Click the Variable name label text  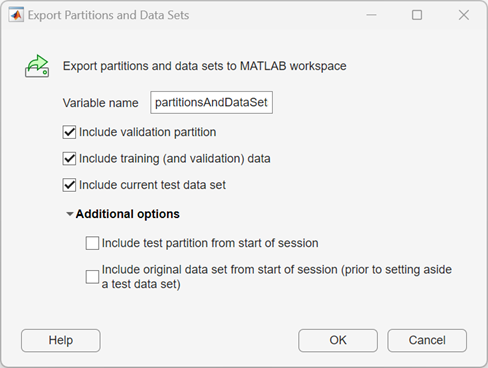100,103
